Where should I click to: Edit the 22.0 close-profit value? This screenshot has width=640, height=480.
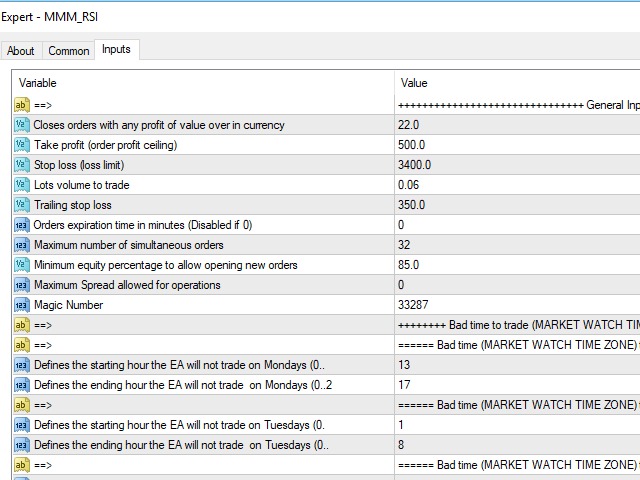517,125
